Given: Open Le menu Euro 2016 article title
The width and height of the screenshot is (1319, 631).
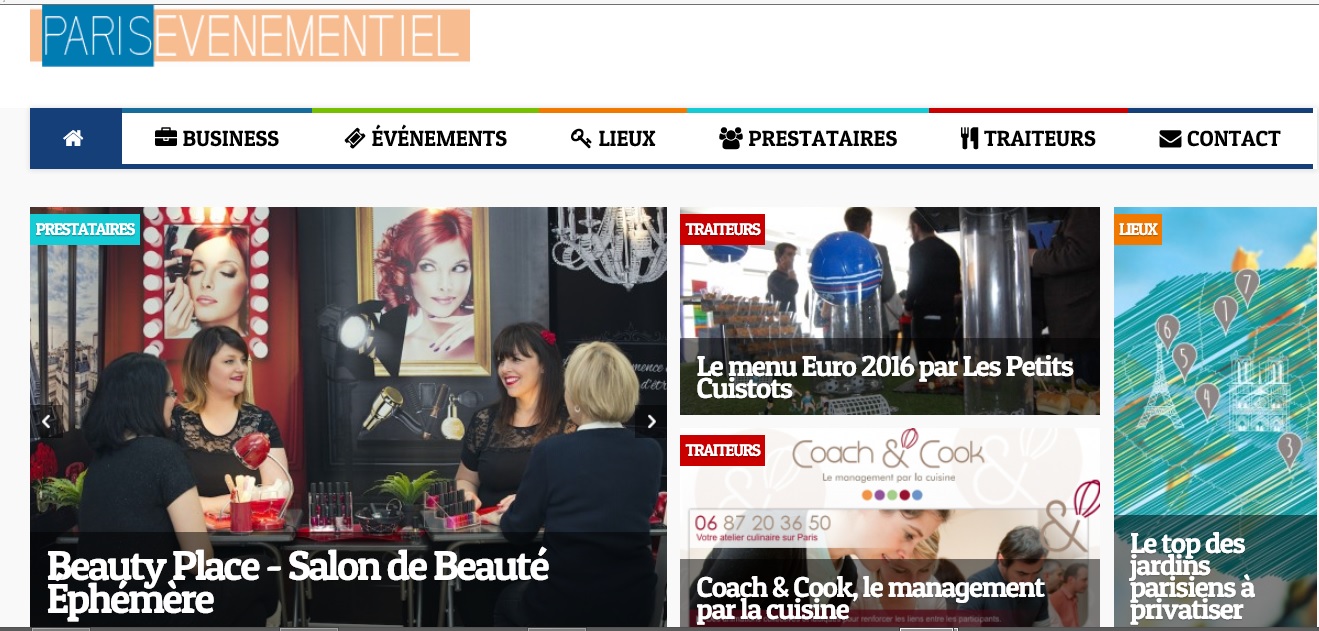Looking at the screenshot, I should coord(885,378).
